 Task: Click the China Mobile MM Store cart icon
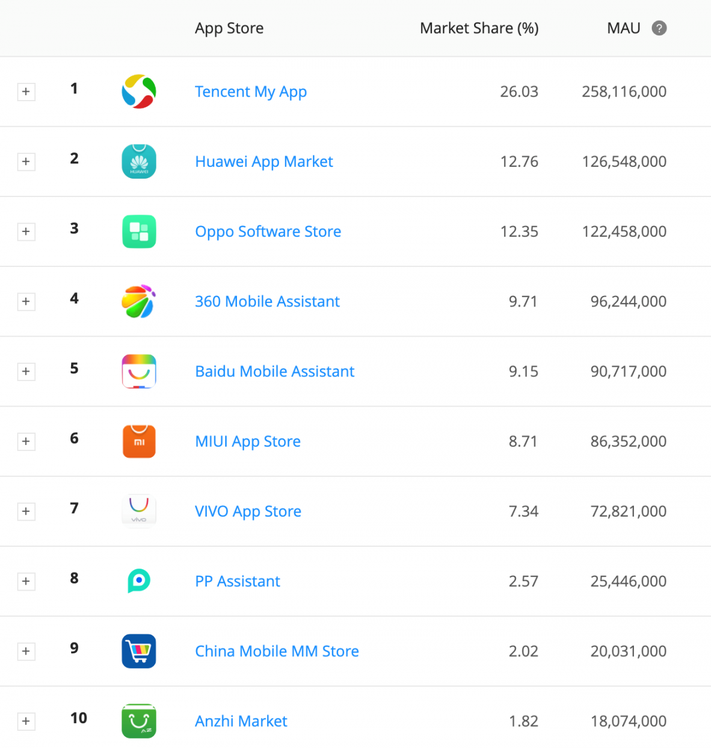point(139,651)
